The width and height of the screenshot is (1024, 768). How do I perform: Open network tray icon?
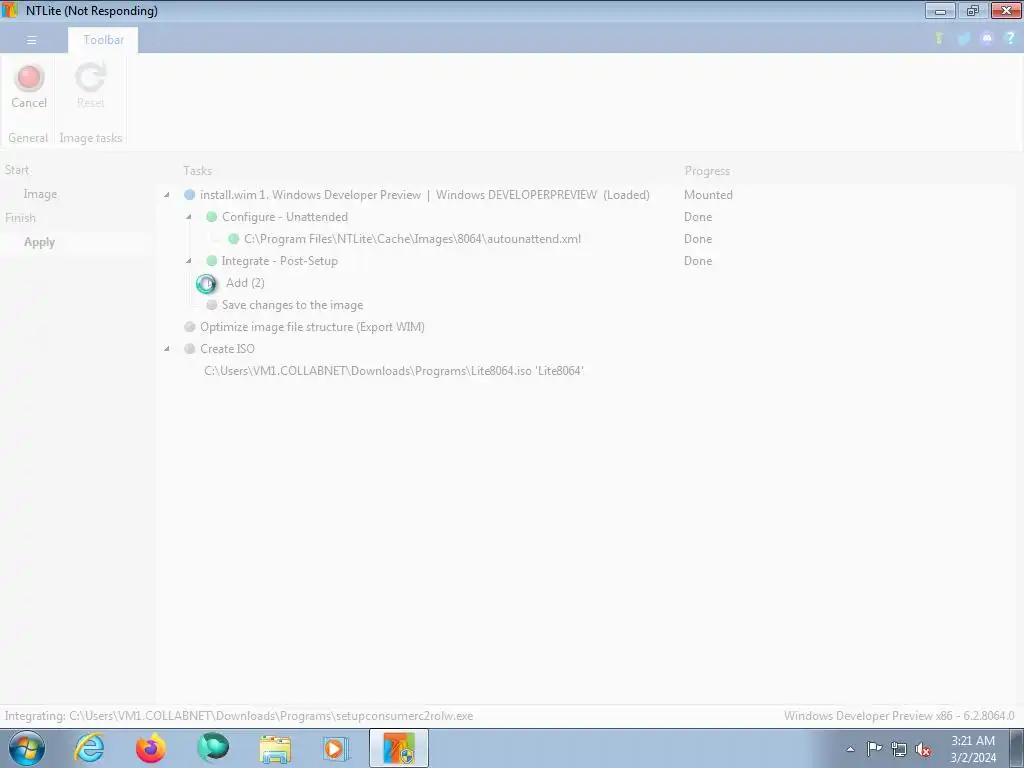coord(899,749)
